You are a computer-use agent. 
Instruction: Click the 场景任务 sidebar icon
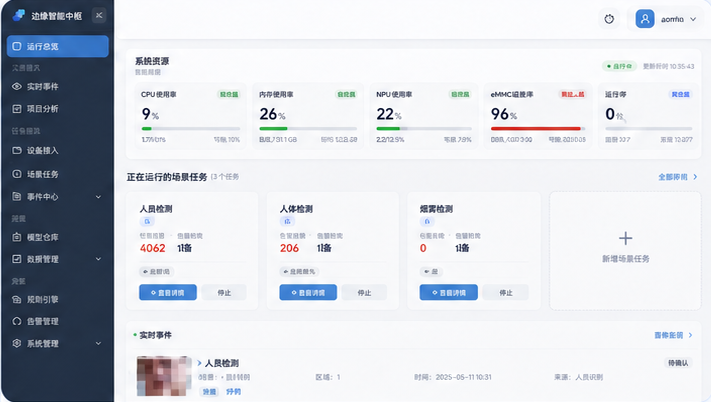(x=17, y=174)
